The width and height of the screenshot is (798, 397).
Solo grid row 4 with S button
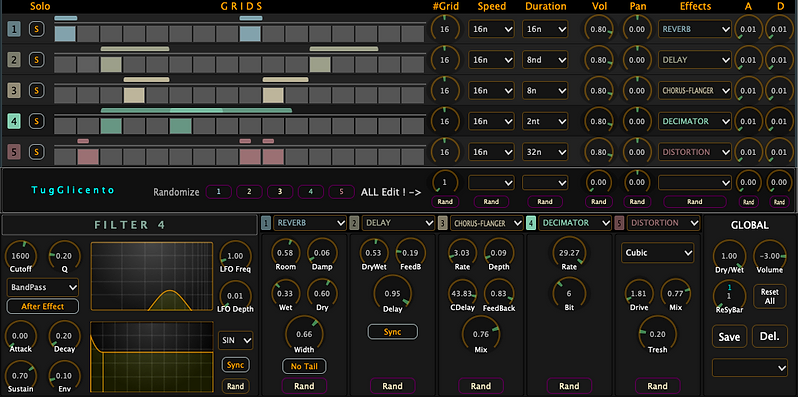[x=36, y=121]
